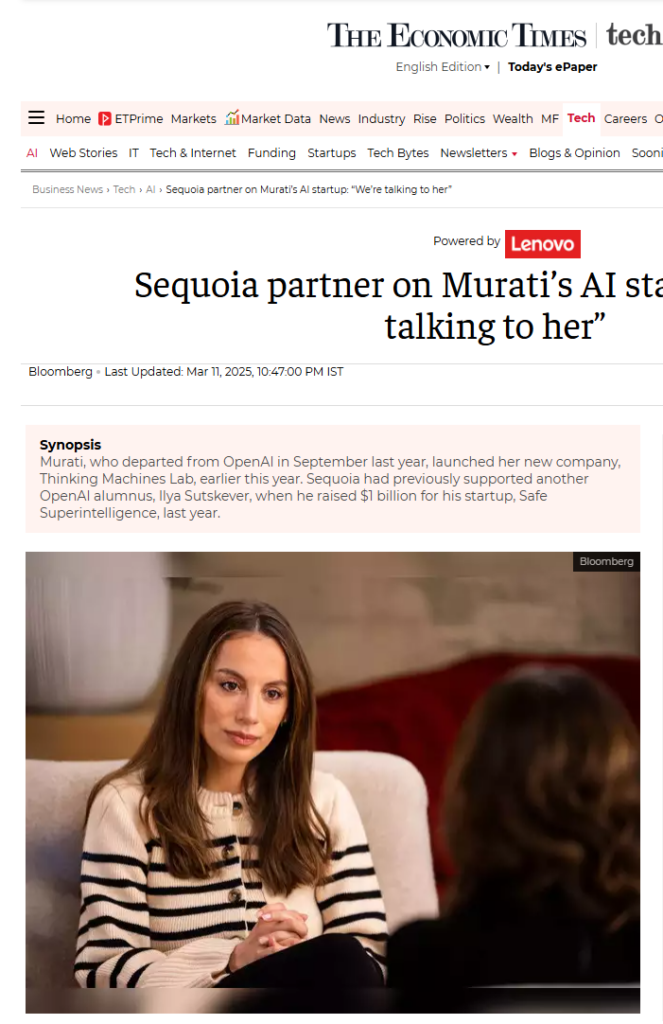Open the Funding section
Image resolution: width=663 pixels, height=1024 pixels.
pyautogui.click(x=272, y=153)
